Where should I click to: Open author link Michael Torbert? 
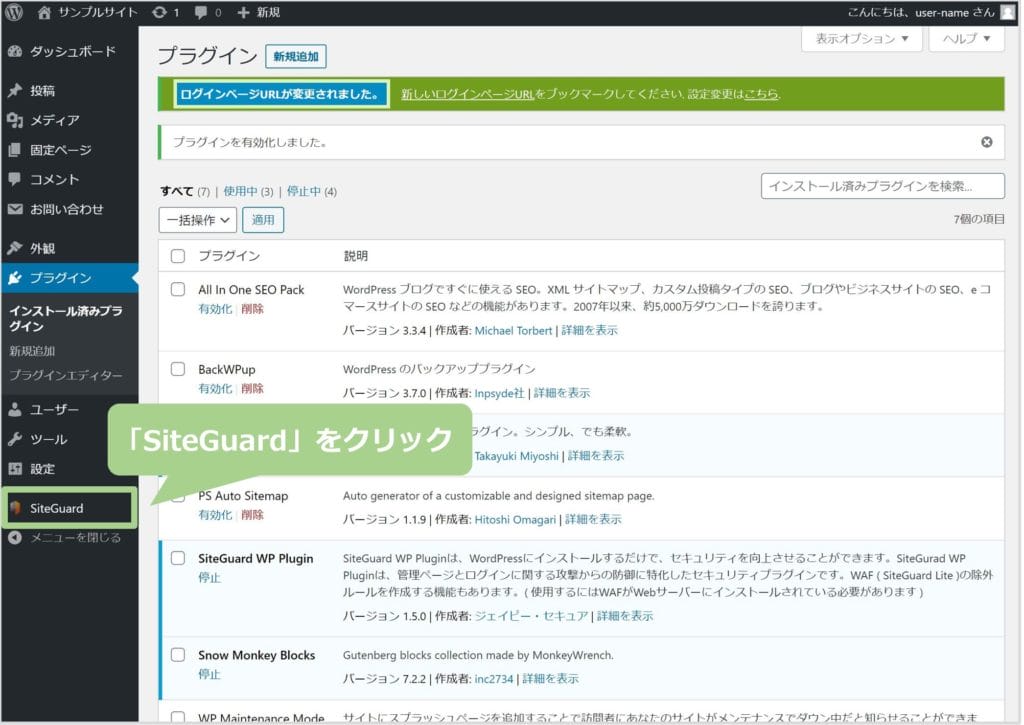click(513, 330)
